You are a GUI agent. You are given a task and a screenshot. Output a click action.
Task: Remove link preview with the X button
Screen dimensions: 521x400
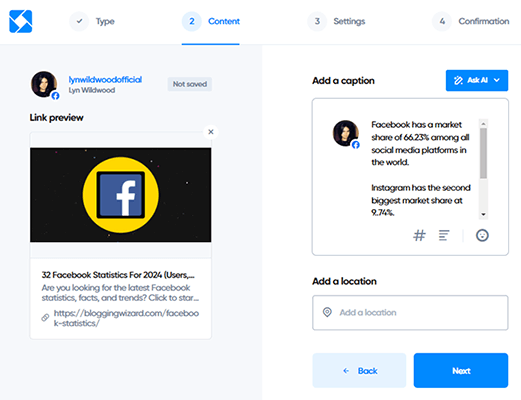211,132
